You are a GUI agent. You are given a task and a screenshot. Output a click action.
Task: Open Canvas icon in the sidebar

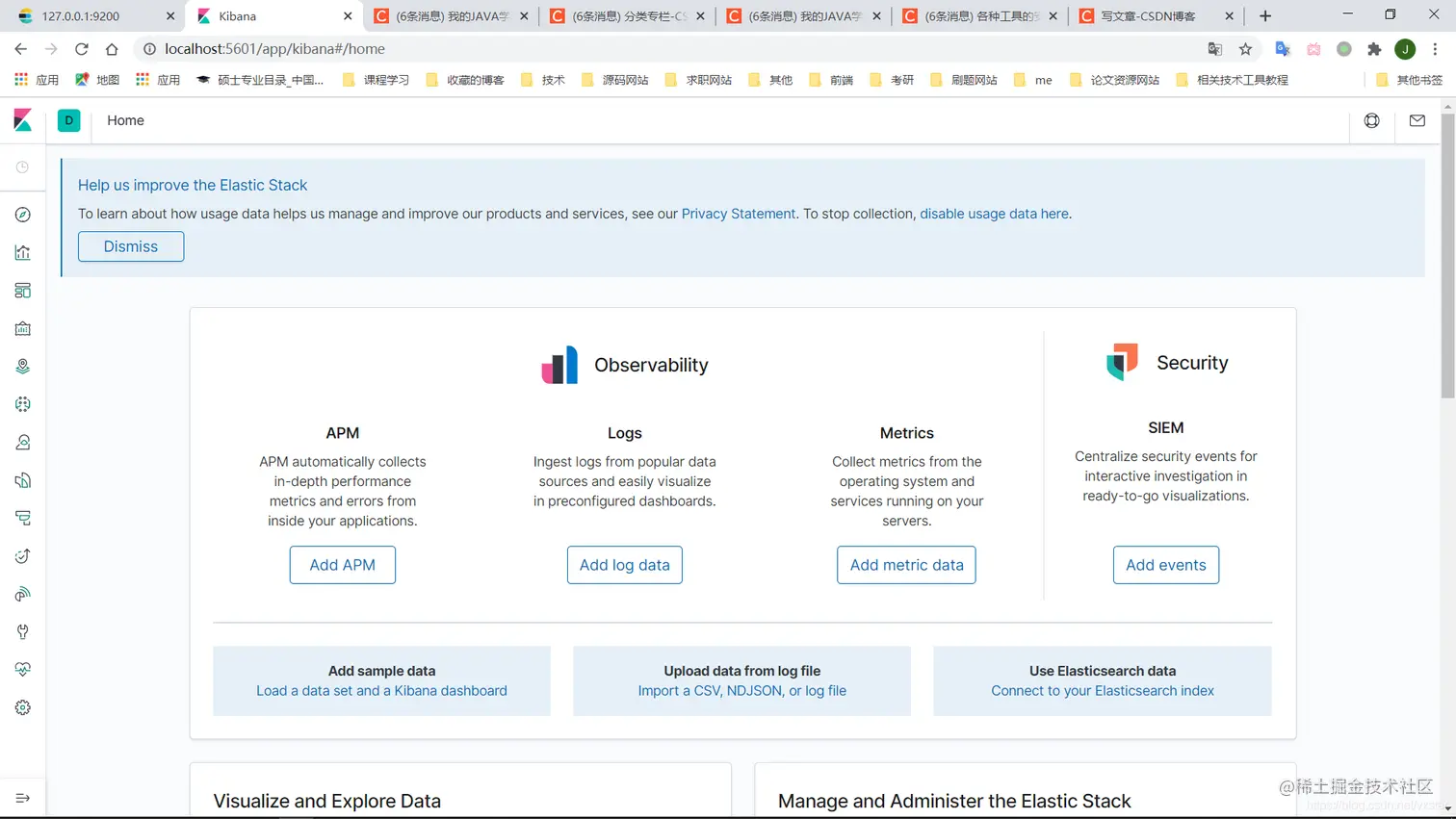(23, 328)
